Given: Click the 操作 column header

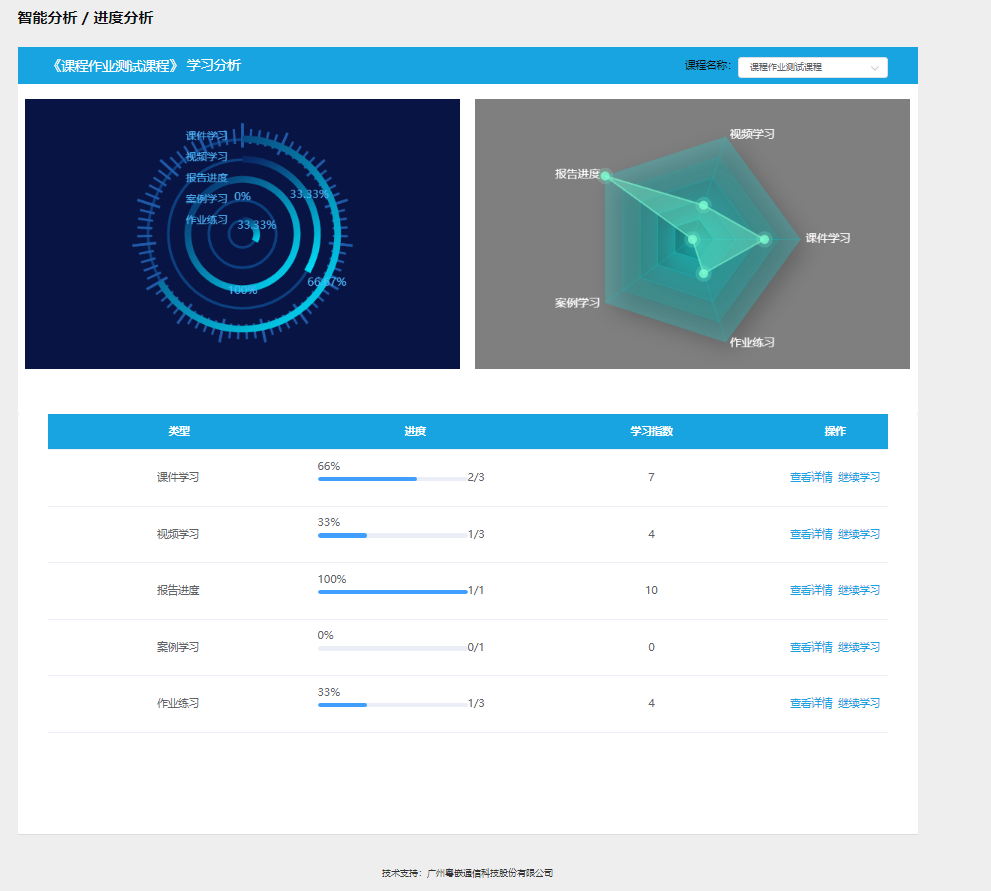Looking at the screenshot, I should point(835,432).
